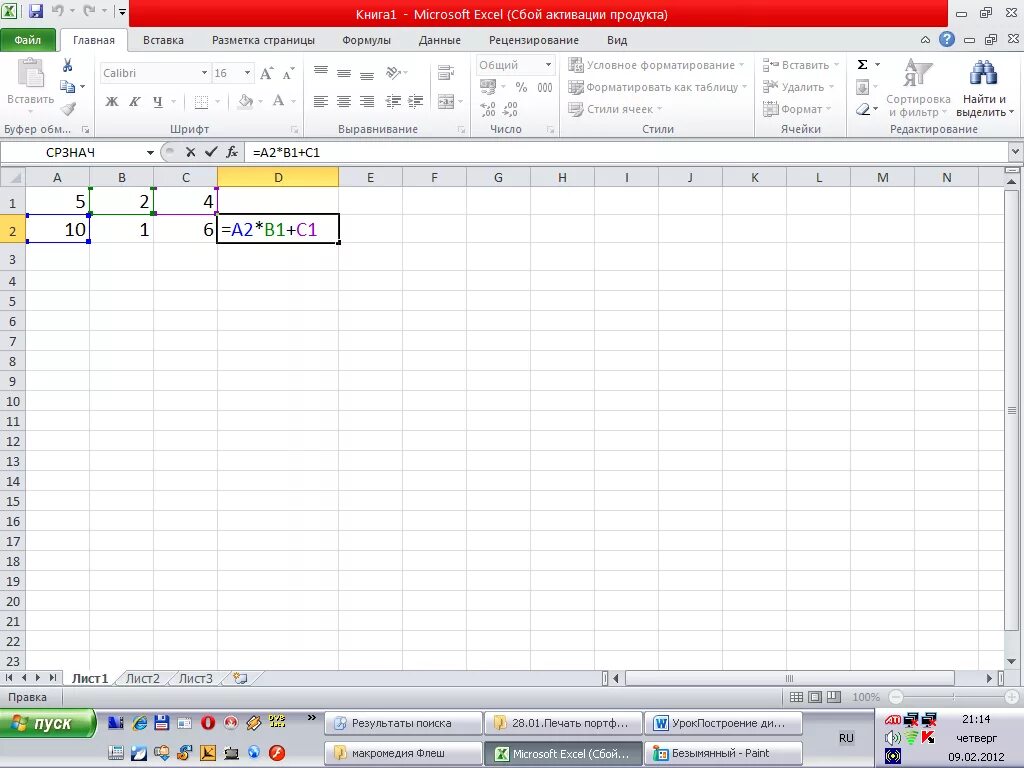Switch to the Формулы tab
Viewport: 1024px width, 768px height.
[x=366, y=40]
